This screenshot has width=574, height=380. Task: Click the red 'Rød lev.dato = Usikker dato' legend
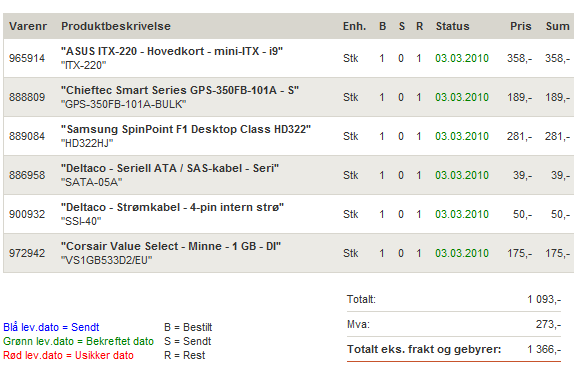[68, 355]
